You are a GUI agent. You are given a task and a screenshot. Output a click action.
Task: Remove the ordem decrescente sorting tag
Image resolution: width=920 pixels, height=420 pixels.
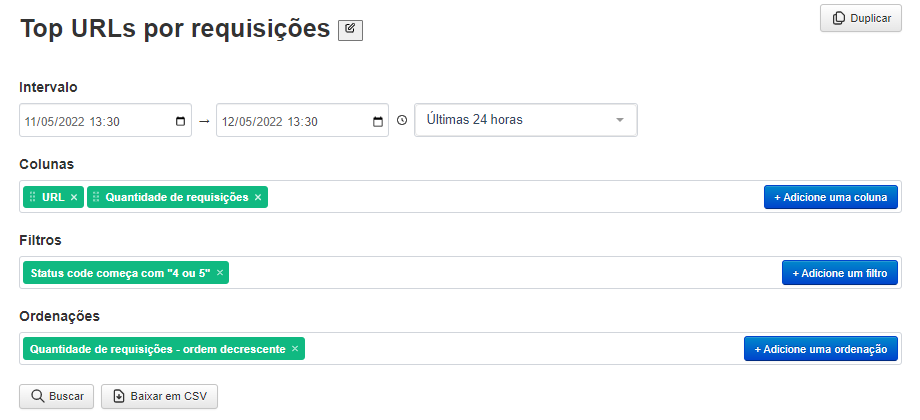tap(295, 348)
